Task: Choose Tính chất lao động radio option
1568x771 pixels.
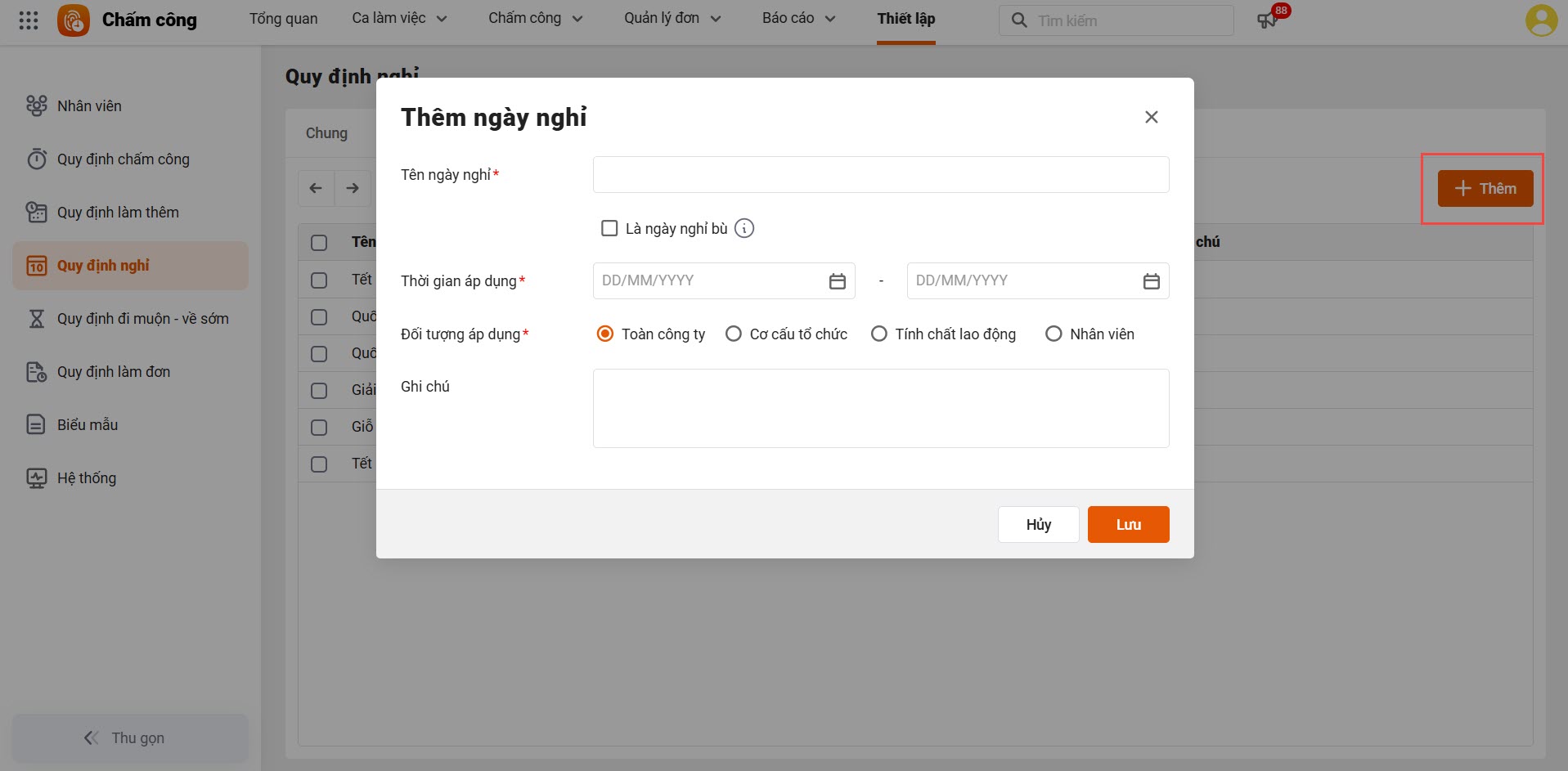Action: [x=879, y=334]
